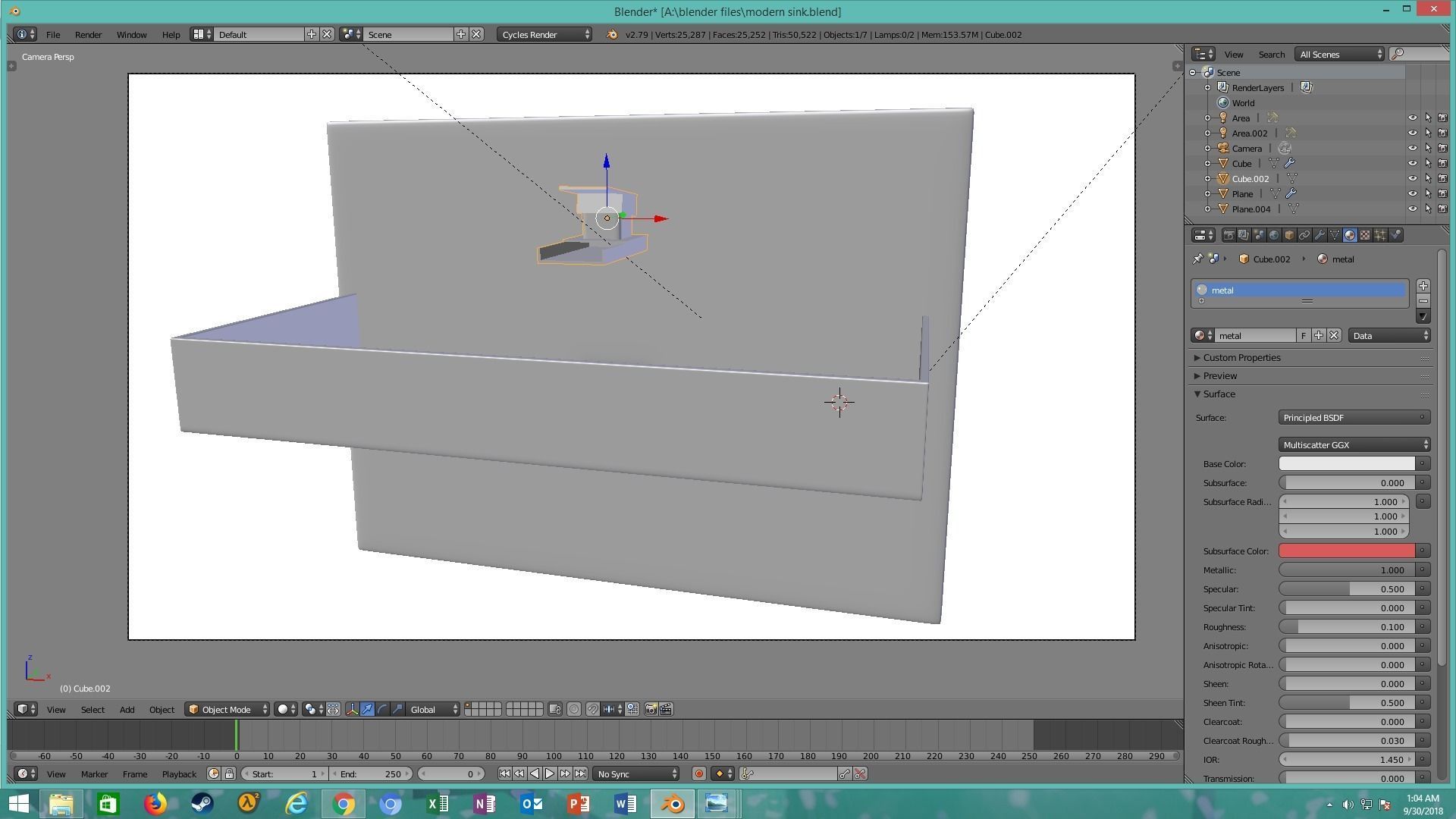1456x819 pixels.
Task: Open the Particles properties tab
Action: (1380, 235)
